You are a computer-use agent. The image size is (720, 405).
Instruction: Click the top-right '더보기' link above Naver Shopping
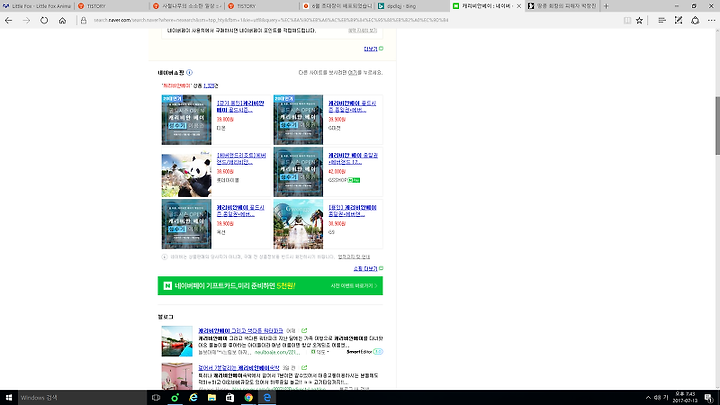(373, 49)
